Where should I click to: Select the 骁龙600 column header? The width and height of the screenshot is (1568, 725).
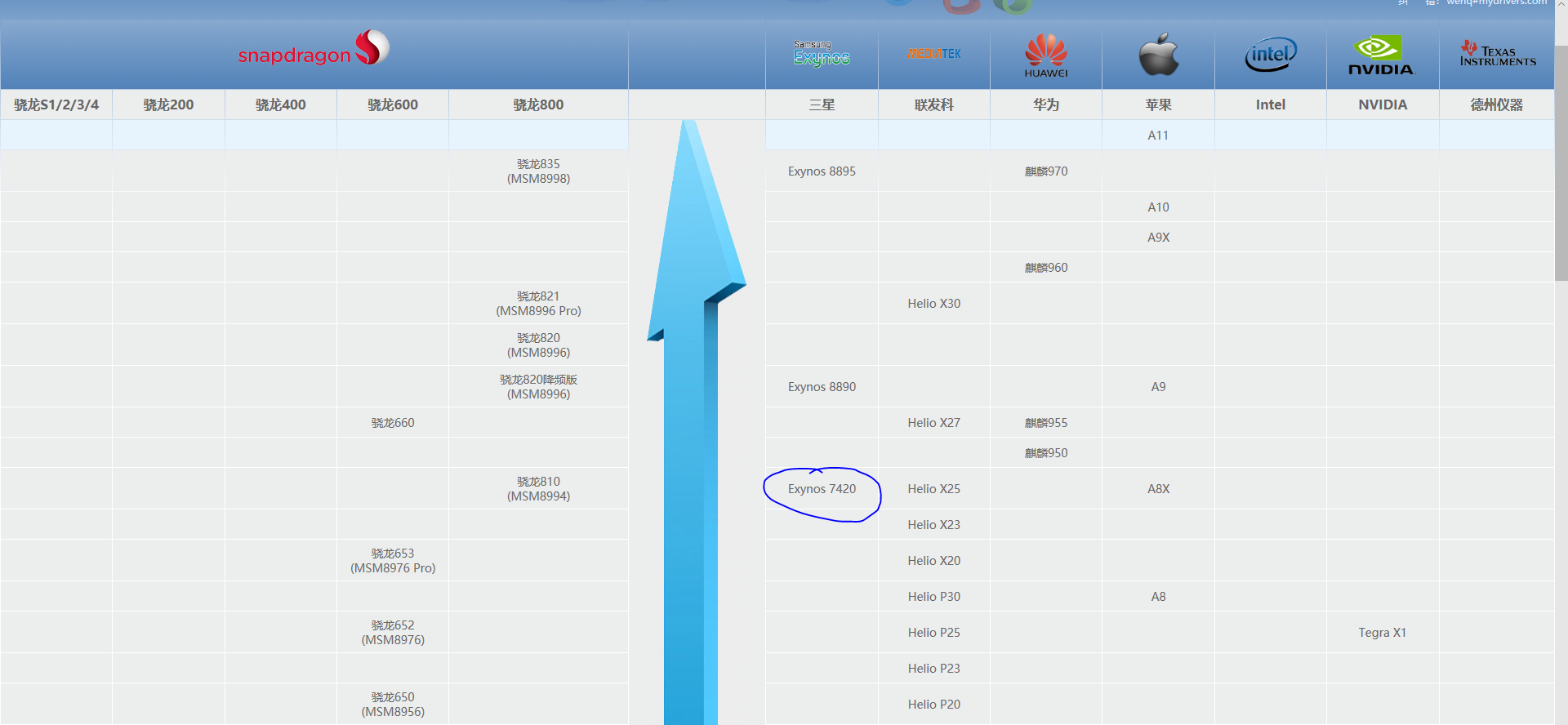[393, 105]
